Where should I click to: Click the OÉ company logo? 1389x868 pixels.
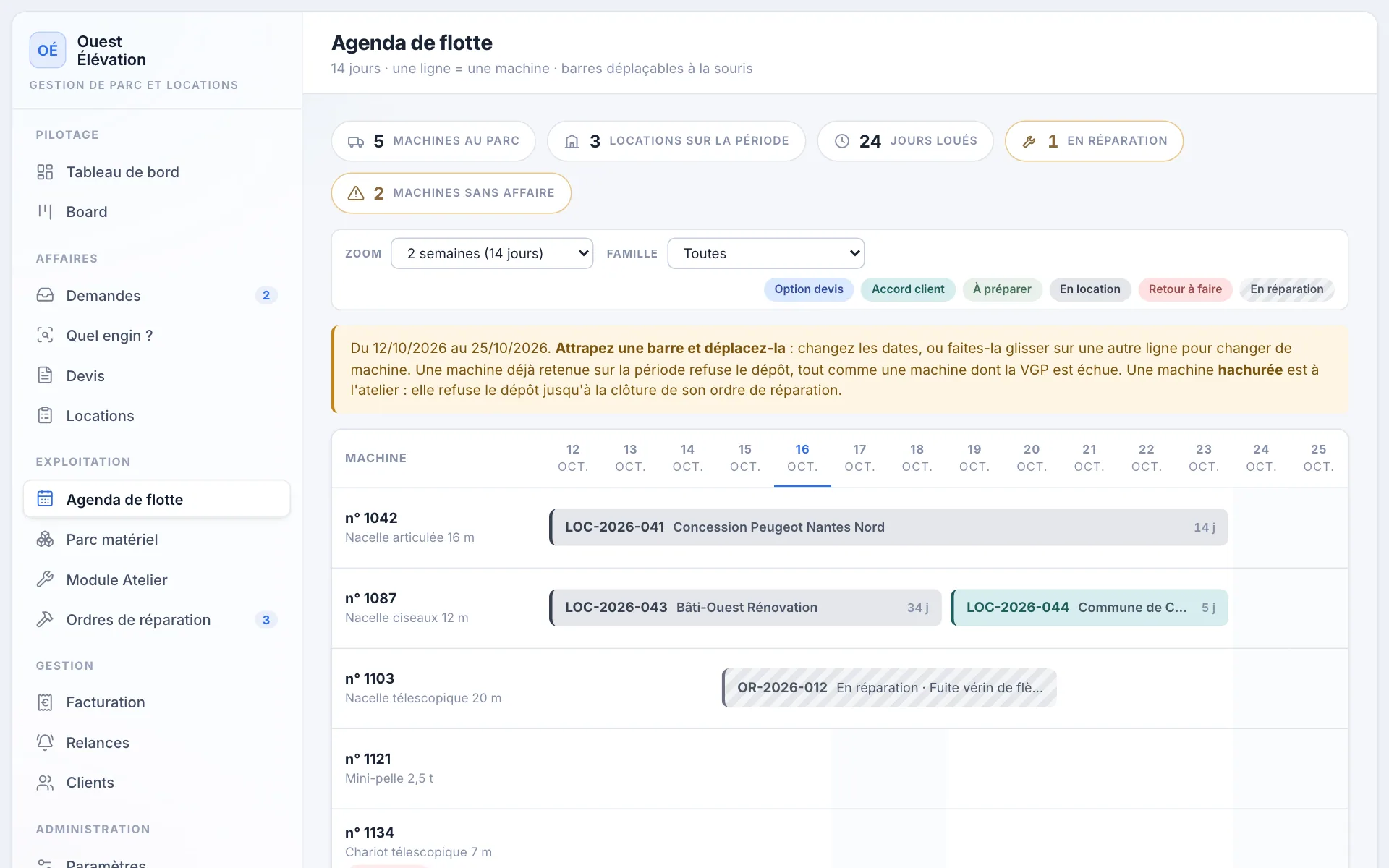[48, 50]
